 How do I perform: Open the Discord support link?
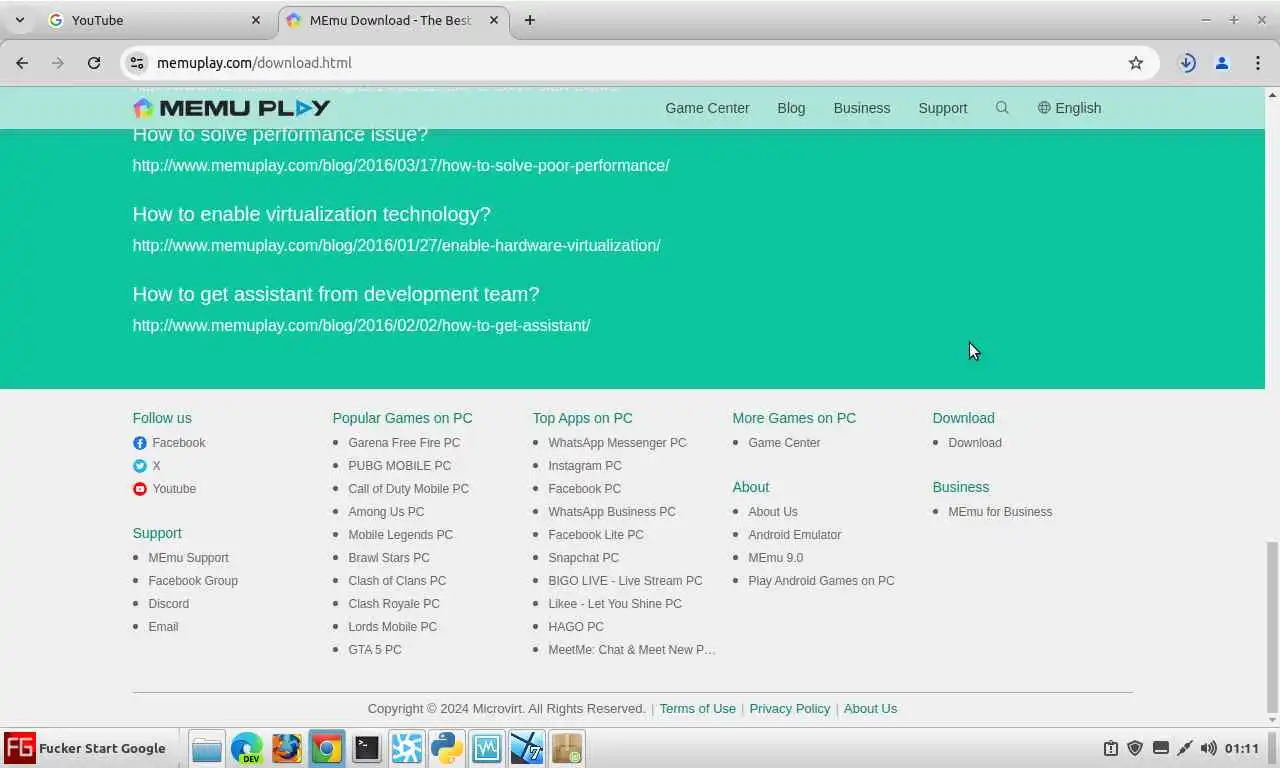(x=168, y=604)
